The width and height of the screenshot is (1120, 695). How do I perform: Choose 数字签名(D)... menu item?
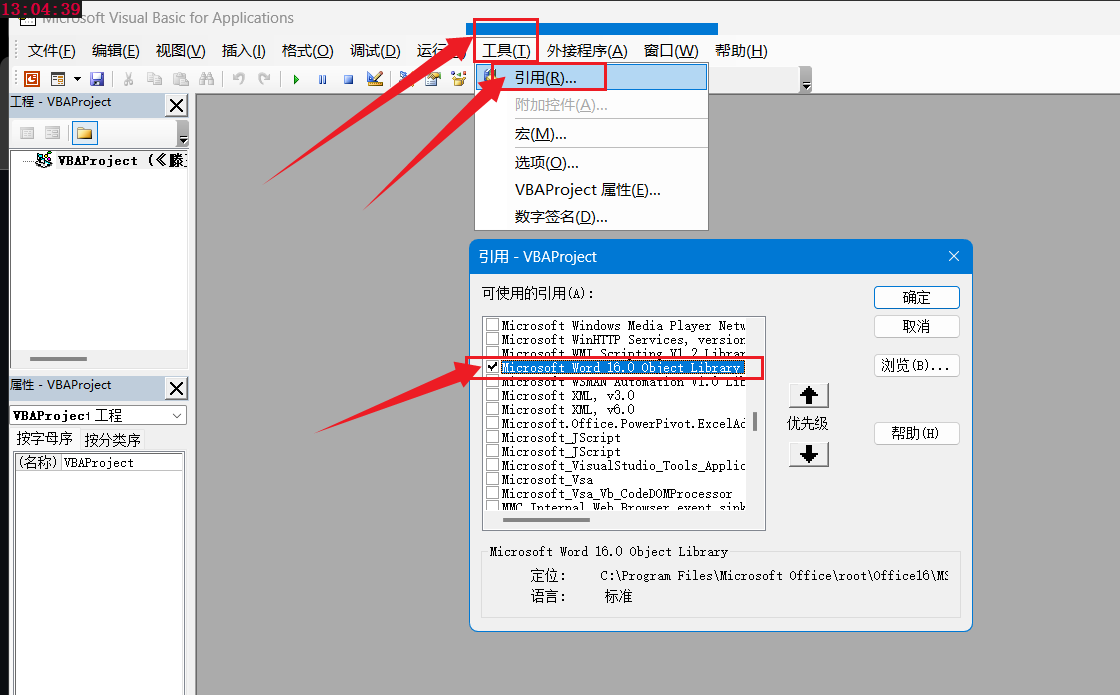point(591,216)
